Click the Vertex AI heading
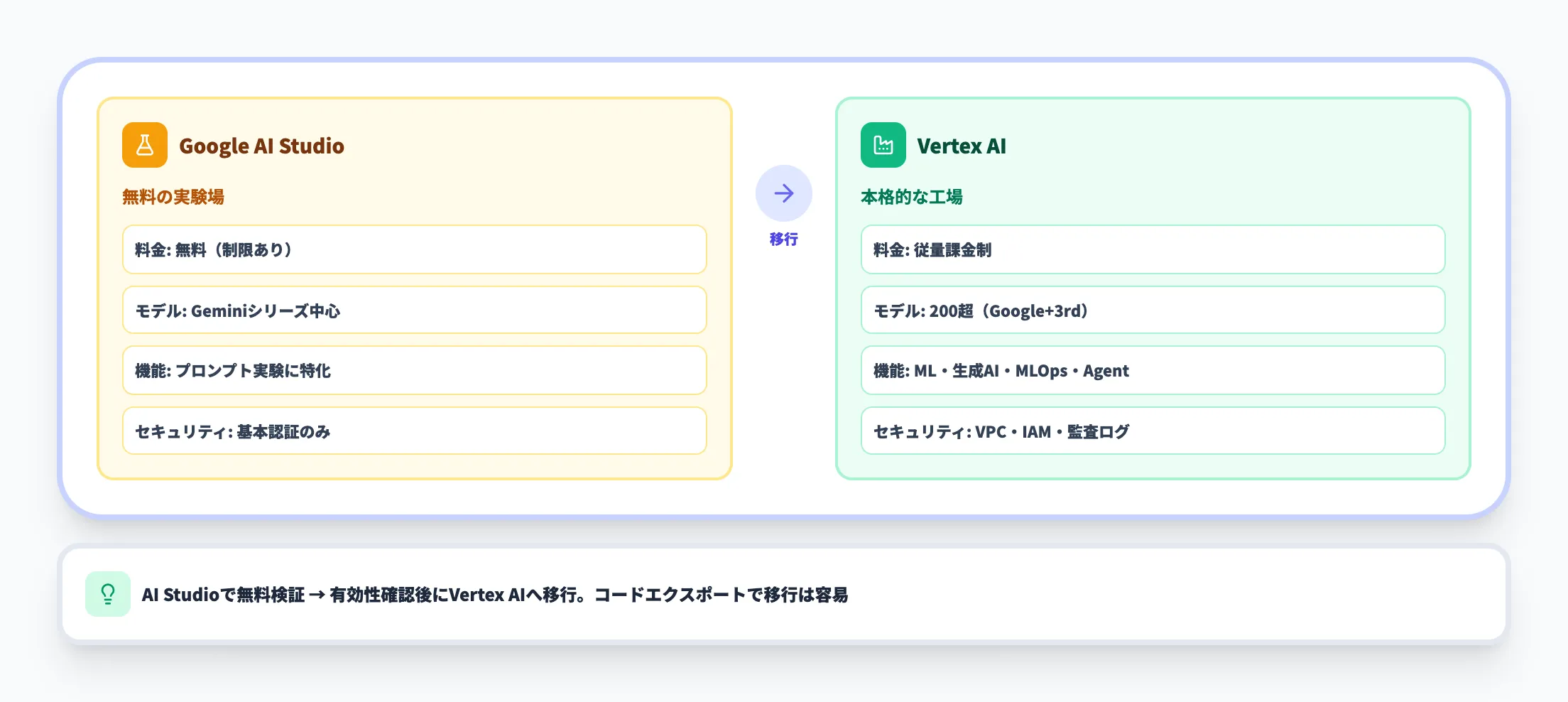Image resolution: width=1568 pixels, height=702 pixels. pyautogui.click(x=962, y=147)
